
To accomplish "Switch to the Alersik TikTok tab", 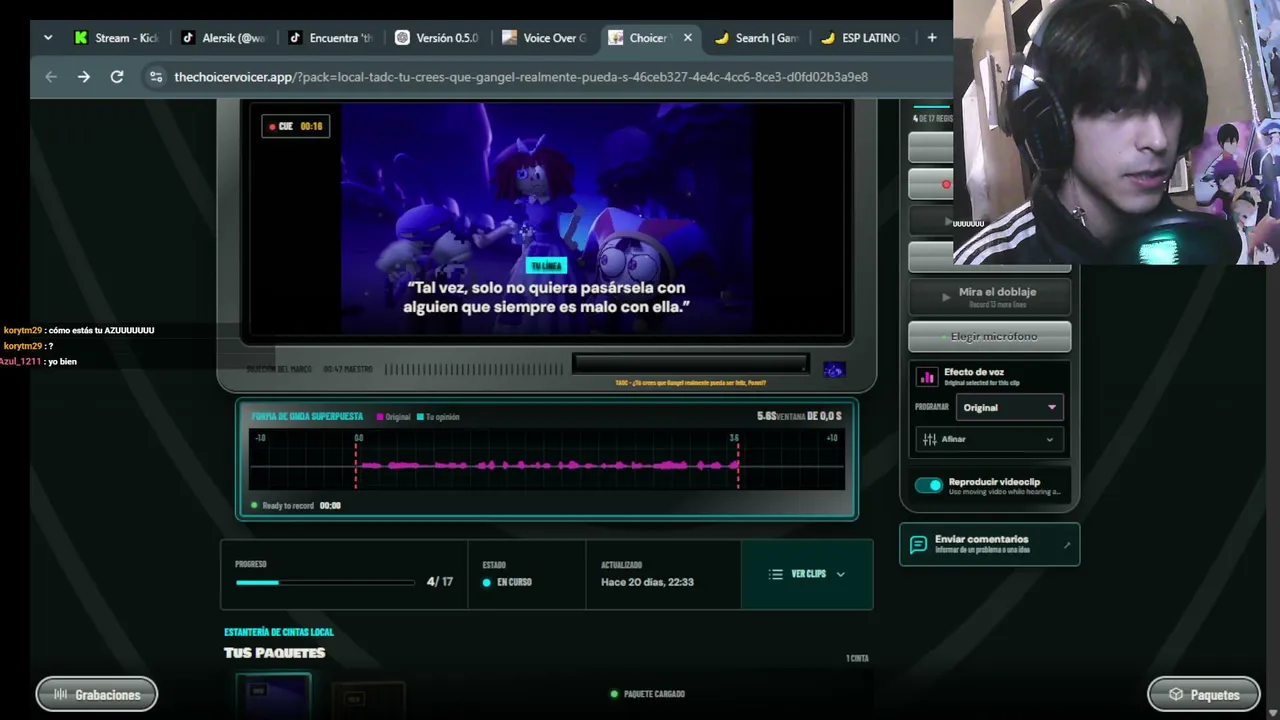I will tap(224, 38).
